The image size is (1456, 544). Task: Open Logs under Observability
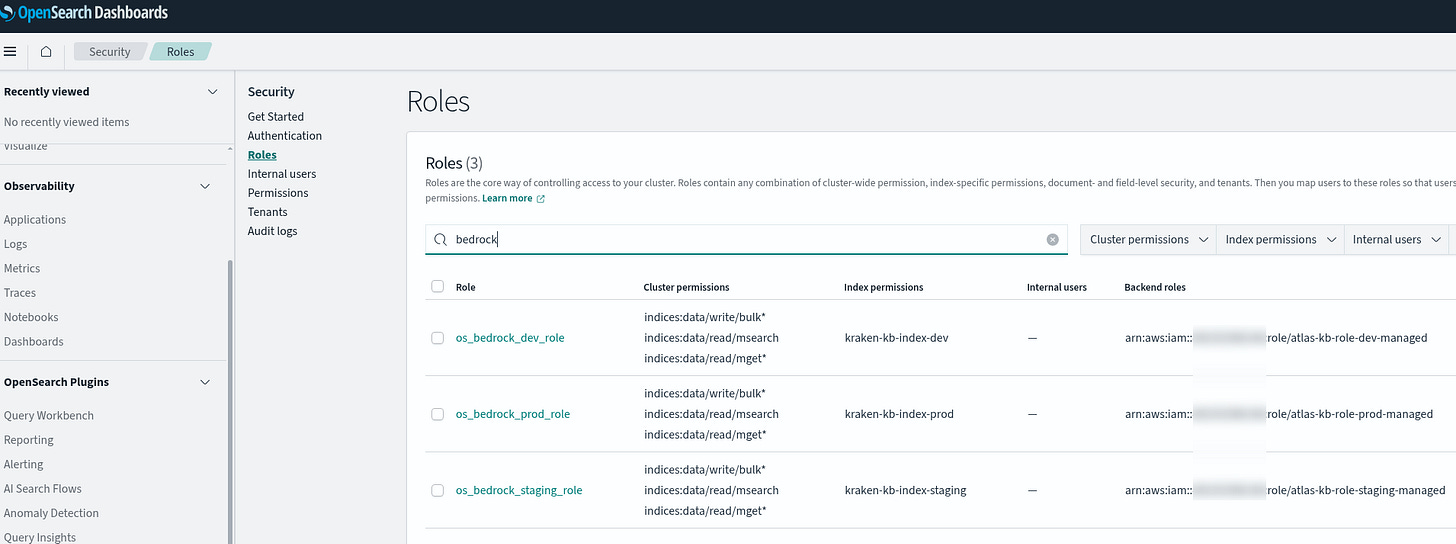(x=16, y=244)
